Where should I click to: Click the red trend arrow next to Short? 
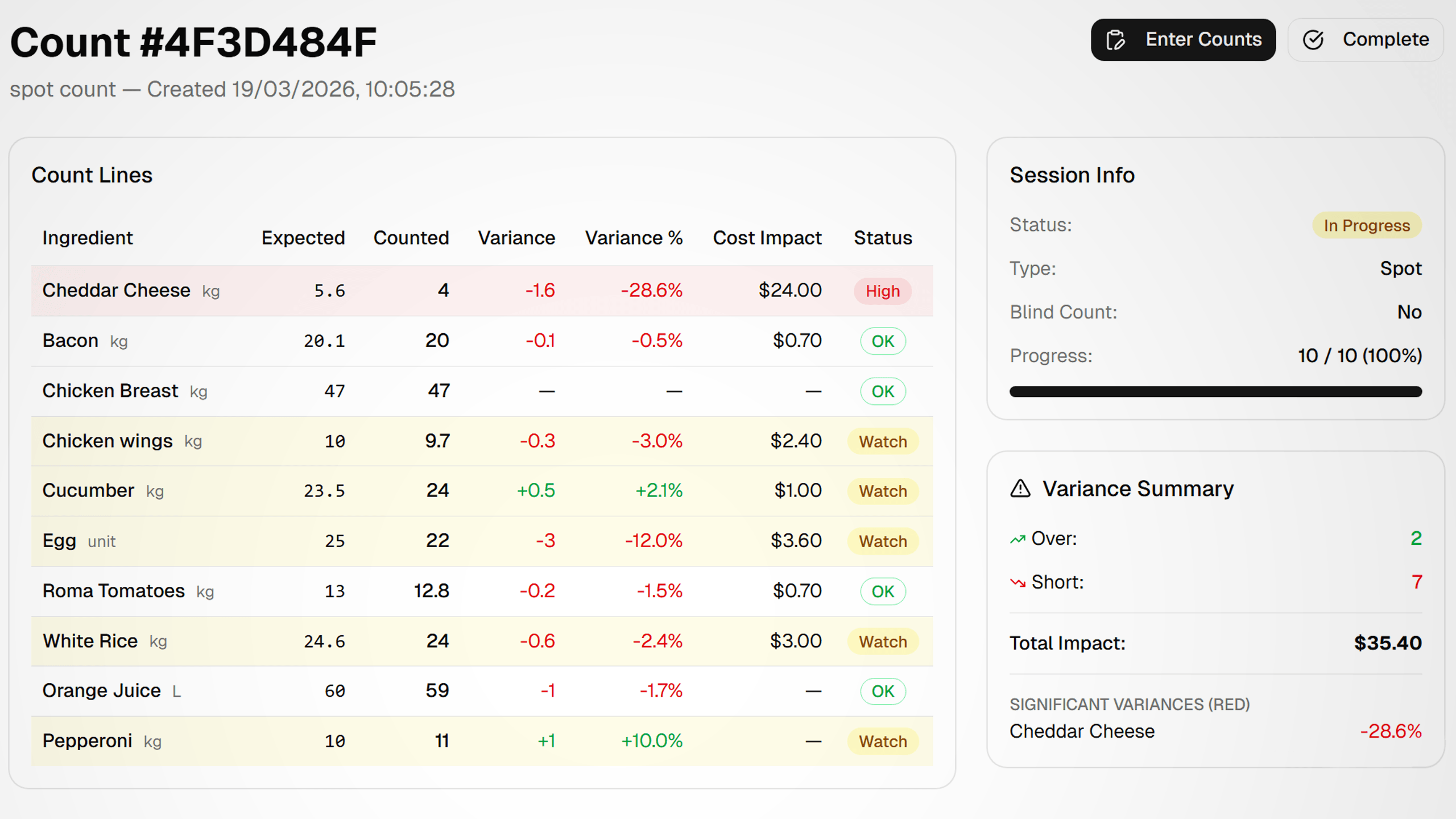pos(1017,582)
